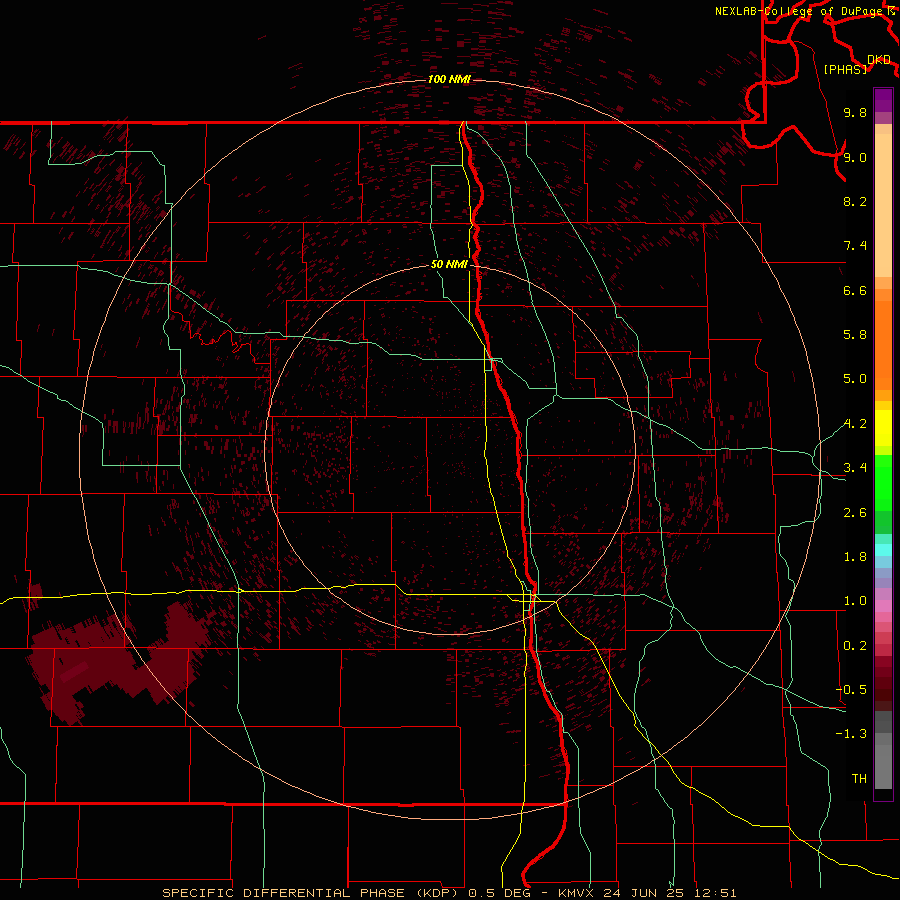Click the -0.5 scale value
The height and width of the screenshot is (900, 900).
[851, 690]
